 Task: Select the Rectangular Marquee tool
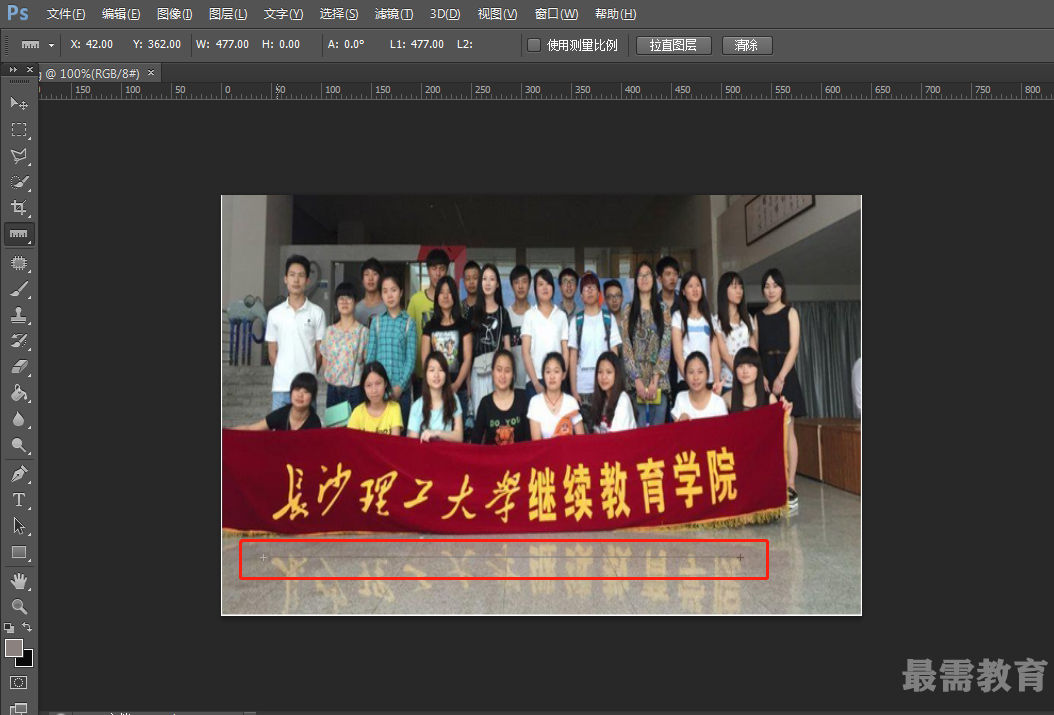19,129
